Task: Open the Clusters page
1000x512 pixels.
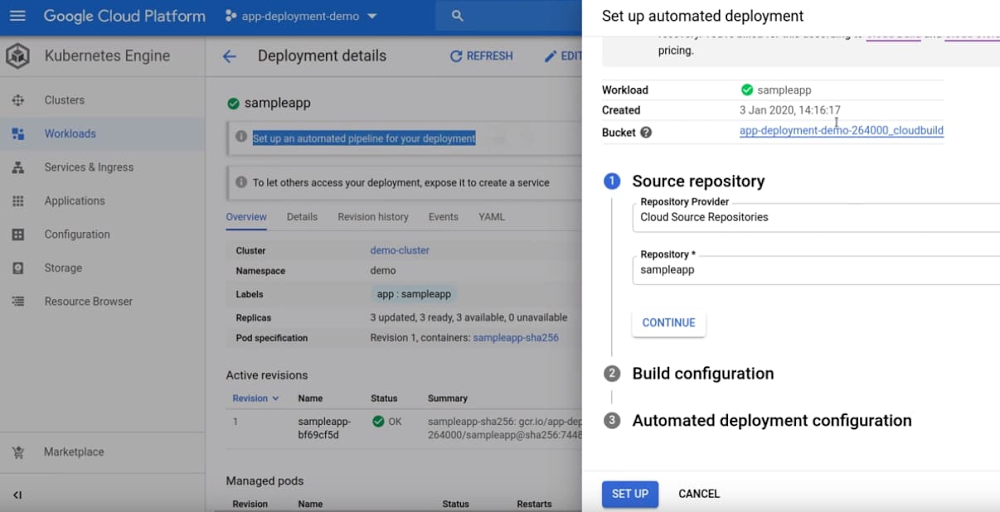Action: pos(64,100)
